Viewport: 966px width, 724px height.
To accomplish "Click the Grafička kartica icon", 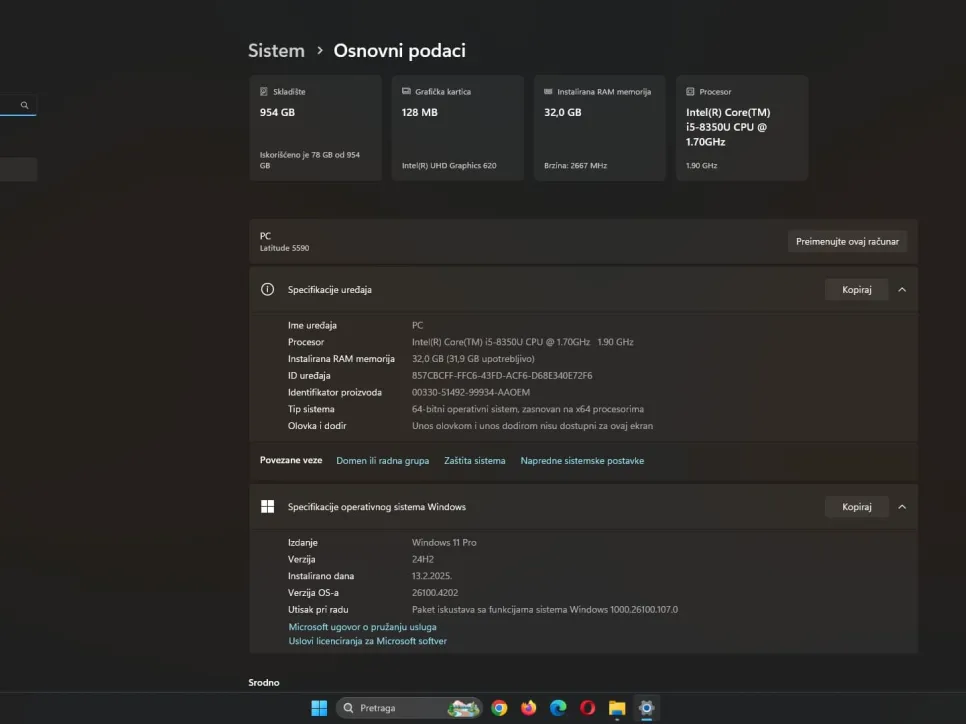I will (x=406, y=91).
